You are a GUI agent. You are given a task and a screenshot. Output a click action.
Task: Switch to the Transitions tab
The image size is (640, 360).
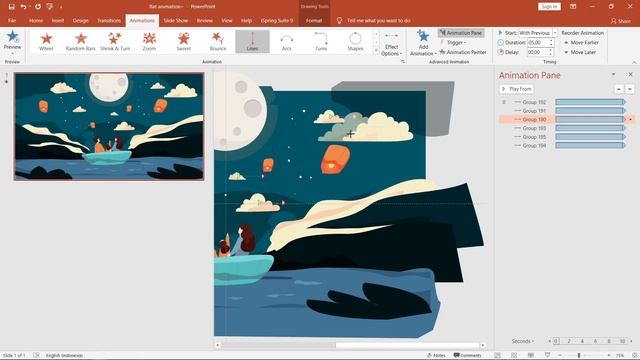click(109, 20)
